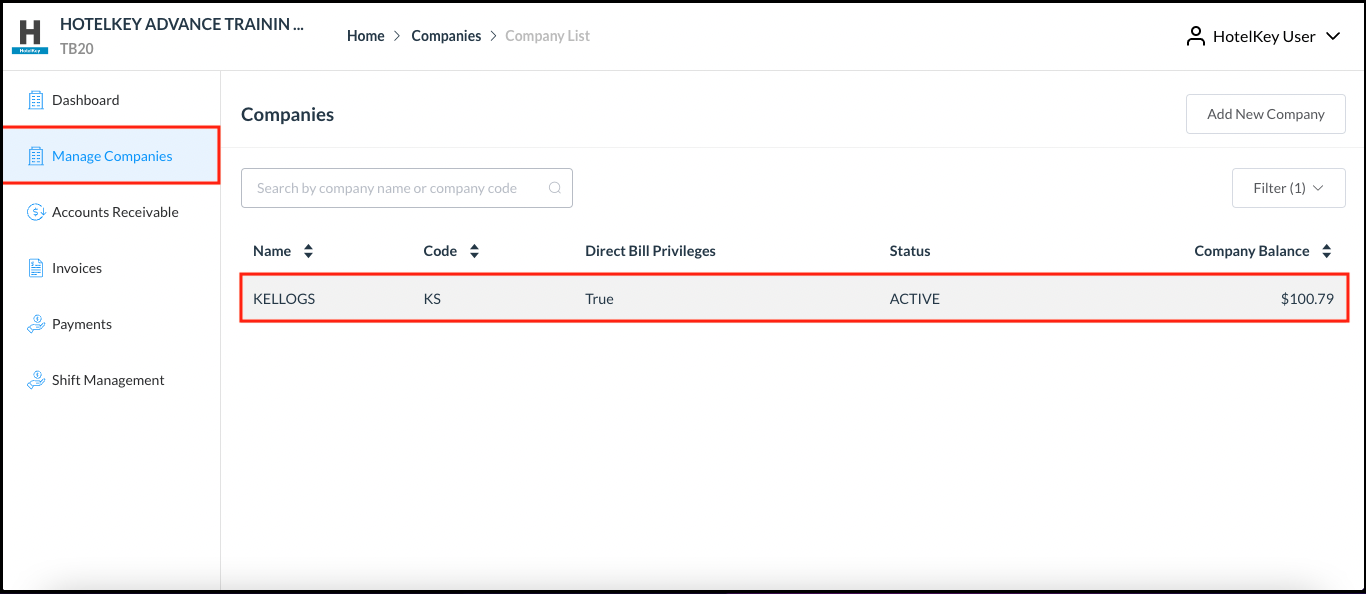This screenshot has width=1366, height=594.
Task: Expand the HotelKey User account menu chevron
Action: [x=1334, y=35]
